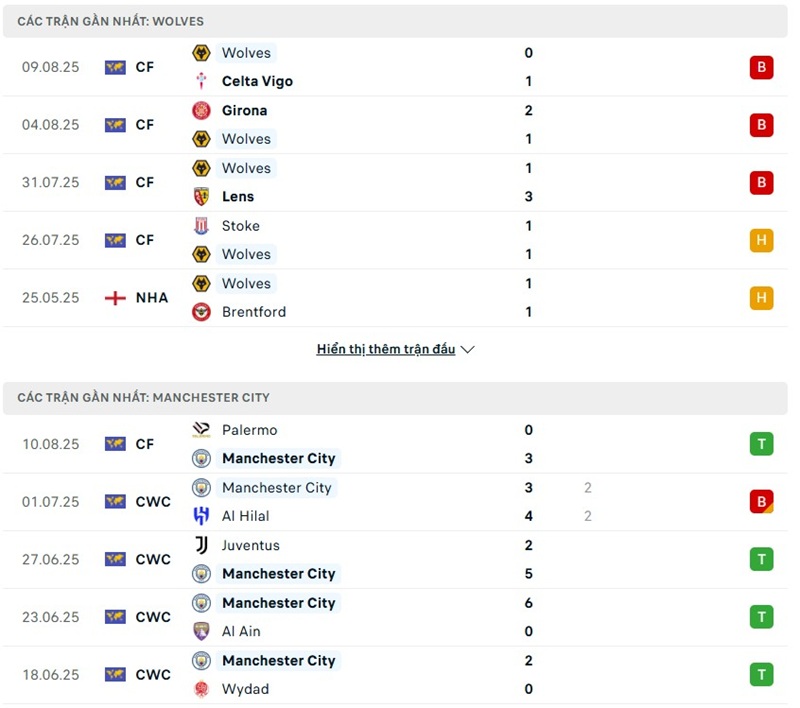Click red B badge for Celta Vigo match
800x708 pixels.
point(761,67)
